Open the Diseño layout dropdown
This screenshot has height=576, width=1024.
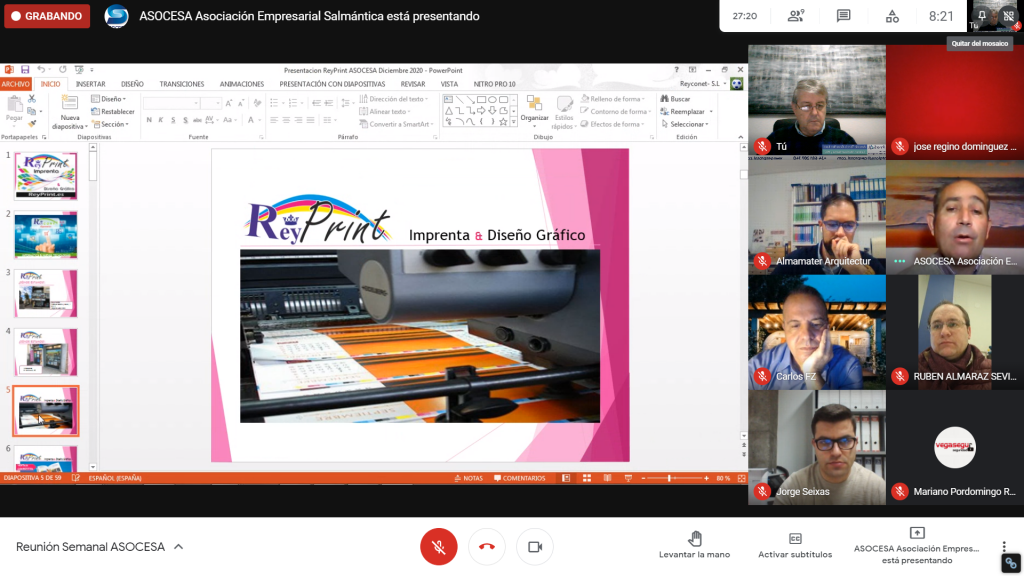(109, 99)
